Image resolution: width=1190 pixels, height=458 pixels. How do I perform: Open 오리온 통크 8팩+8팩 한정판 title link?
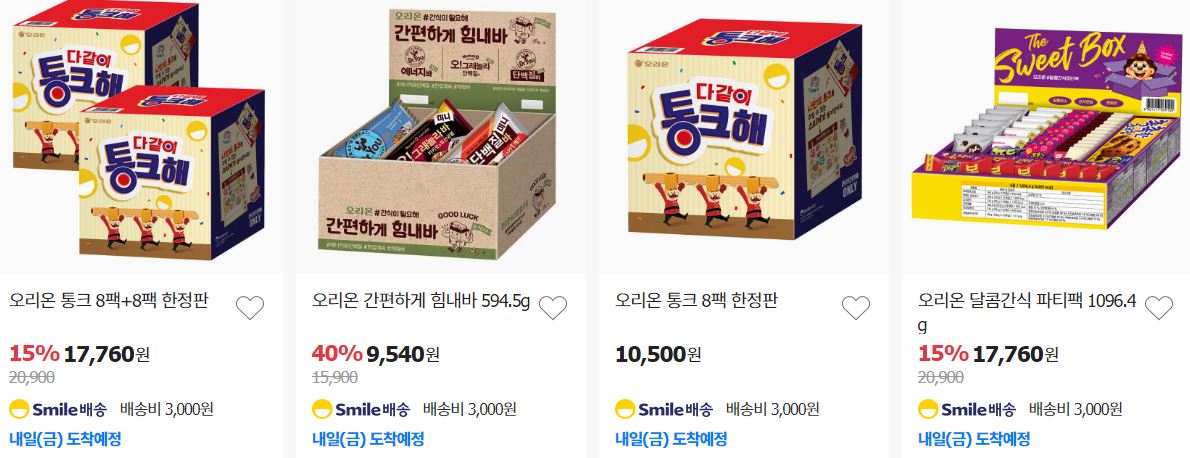[x=109, y=301]
